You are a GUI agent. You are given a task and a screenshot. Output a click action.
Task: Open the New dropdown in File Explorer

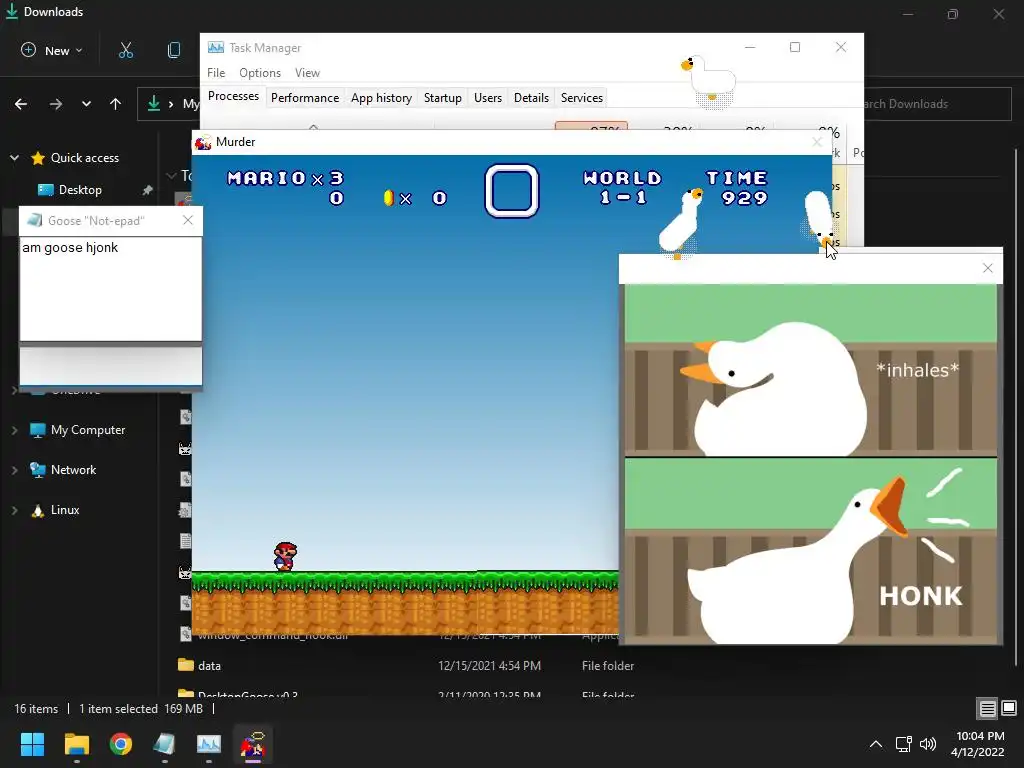(52, 50)
